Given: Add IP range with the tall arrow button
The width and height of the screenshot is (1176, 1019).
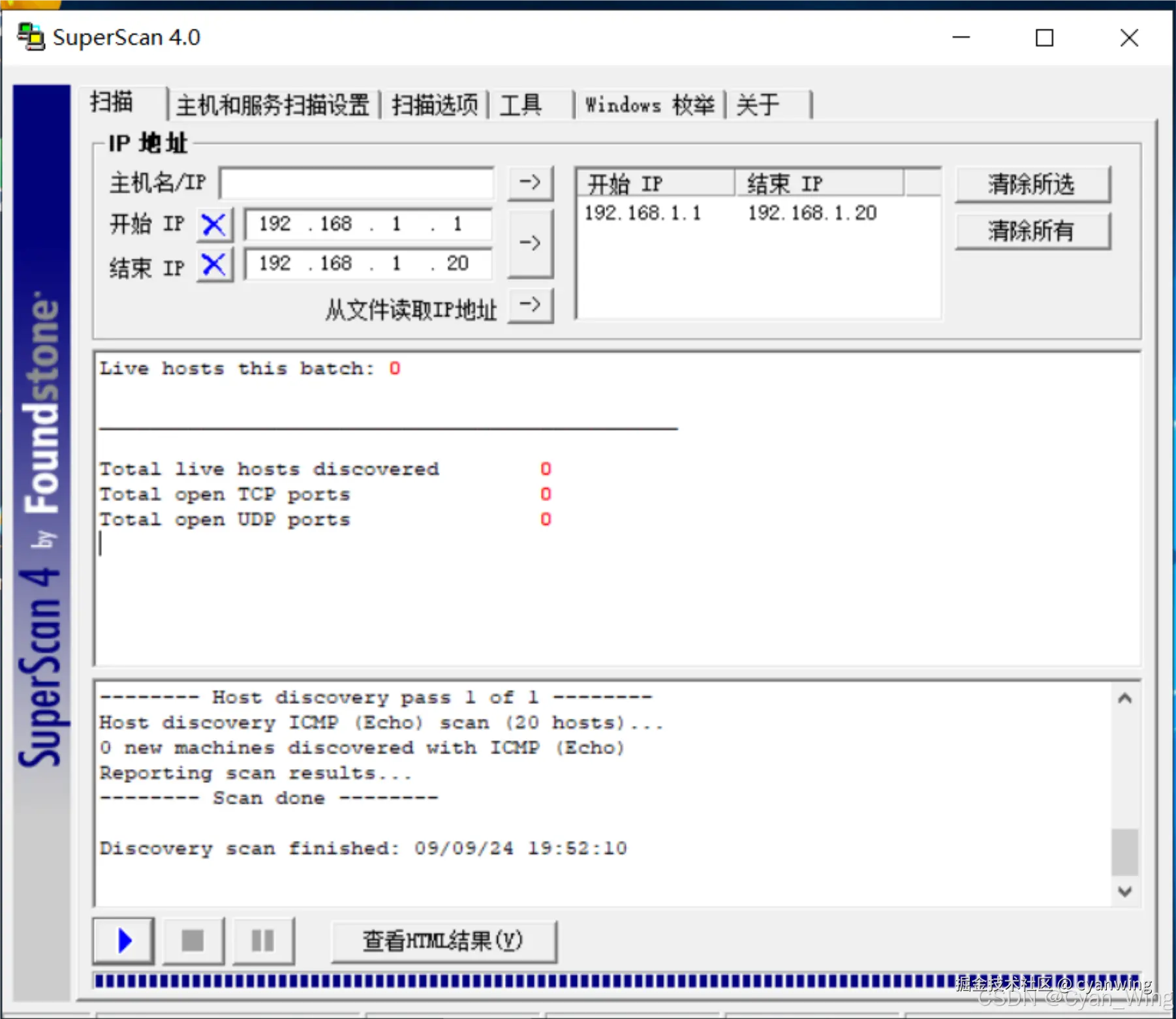Looking at the screenshot, I should pos(530,243).
